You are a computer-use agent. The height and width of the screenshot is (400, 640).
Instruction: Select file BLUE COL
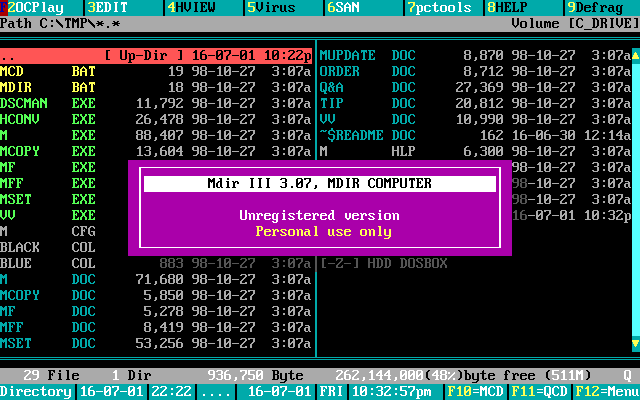pyautogui.click(x=156, y=263)
